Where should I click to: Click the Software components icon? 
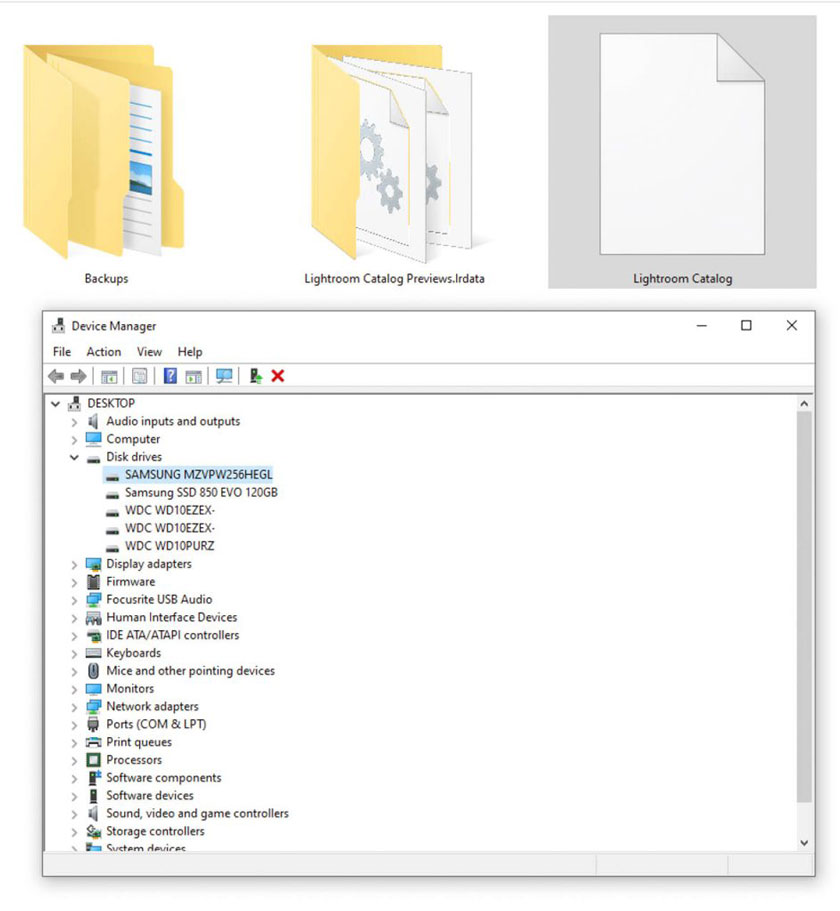coord(93,778)
